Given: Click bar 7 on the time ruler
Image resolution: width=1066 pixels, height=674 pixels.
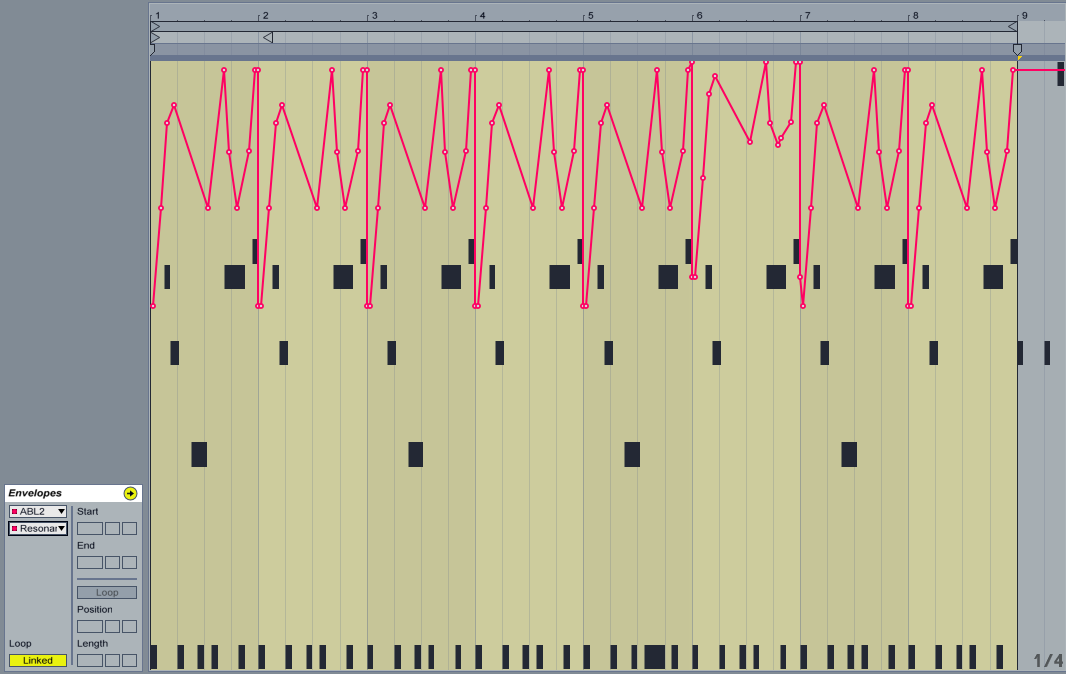Looking at the screenshot, I should 807,15.
